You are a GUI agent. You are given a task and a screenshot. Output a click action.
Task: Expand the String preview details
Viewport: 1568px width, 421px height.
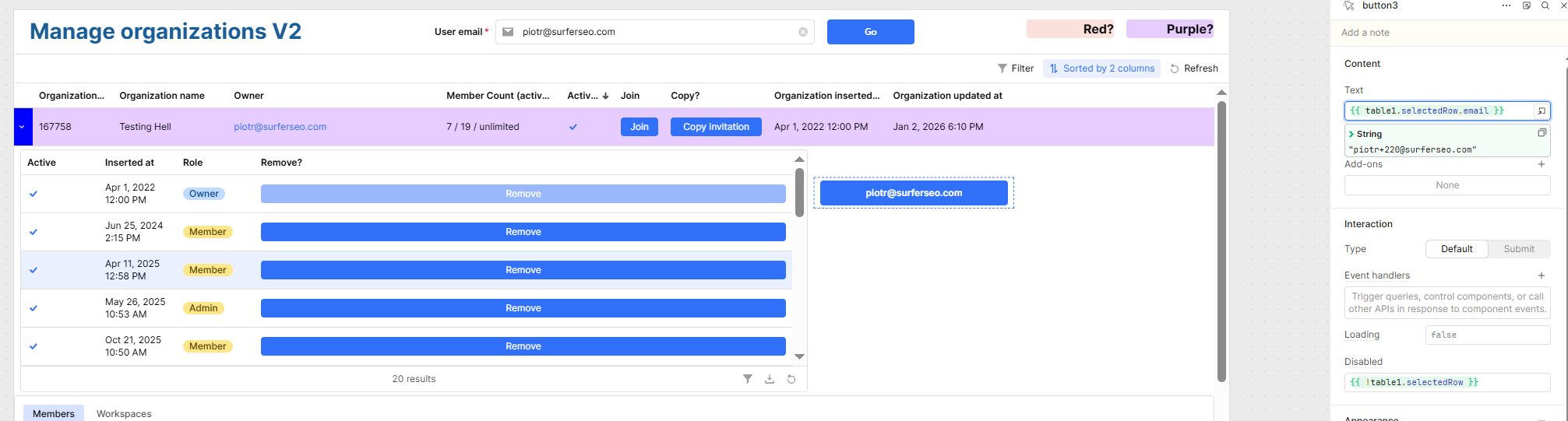(x=1351, y=134)
